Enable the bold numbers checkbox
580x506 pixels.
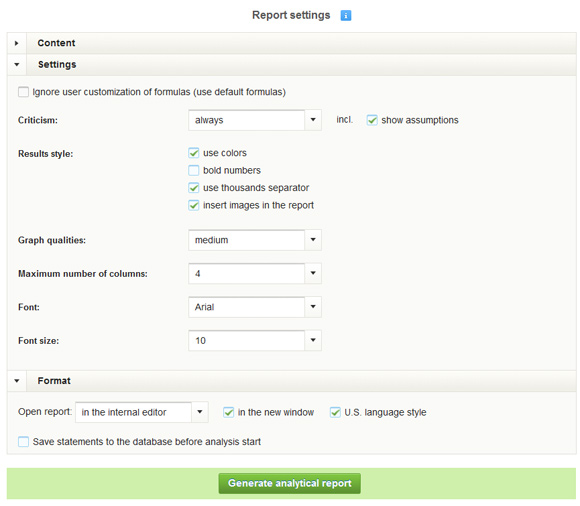click(193, 170)
